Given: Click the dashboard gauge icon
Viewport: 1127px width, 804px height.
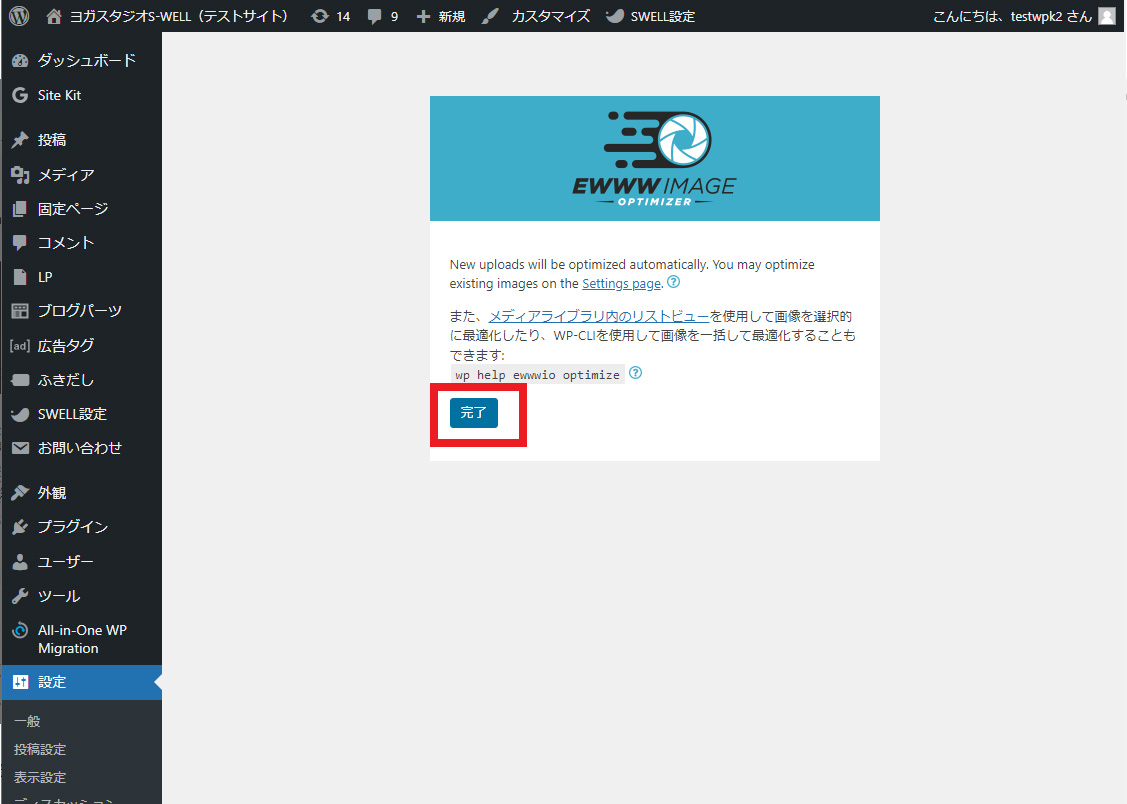Looking at the screenshot, I should pyautogui.click(x=20, y=60).
